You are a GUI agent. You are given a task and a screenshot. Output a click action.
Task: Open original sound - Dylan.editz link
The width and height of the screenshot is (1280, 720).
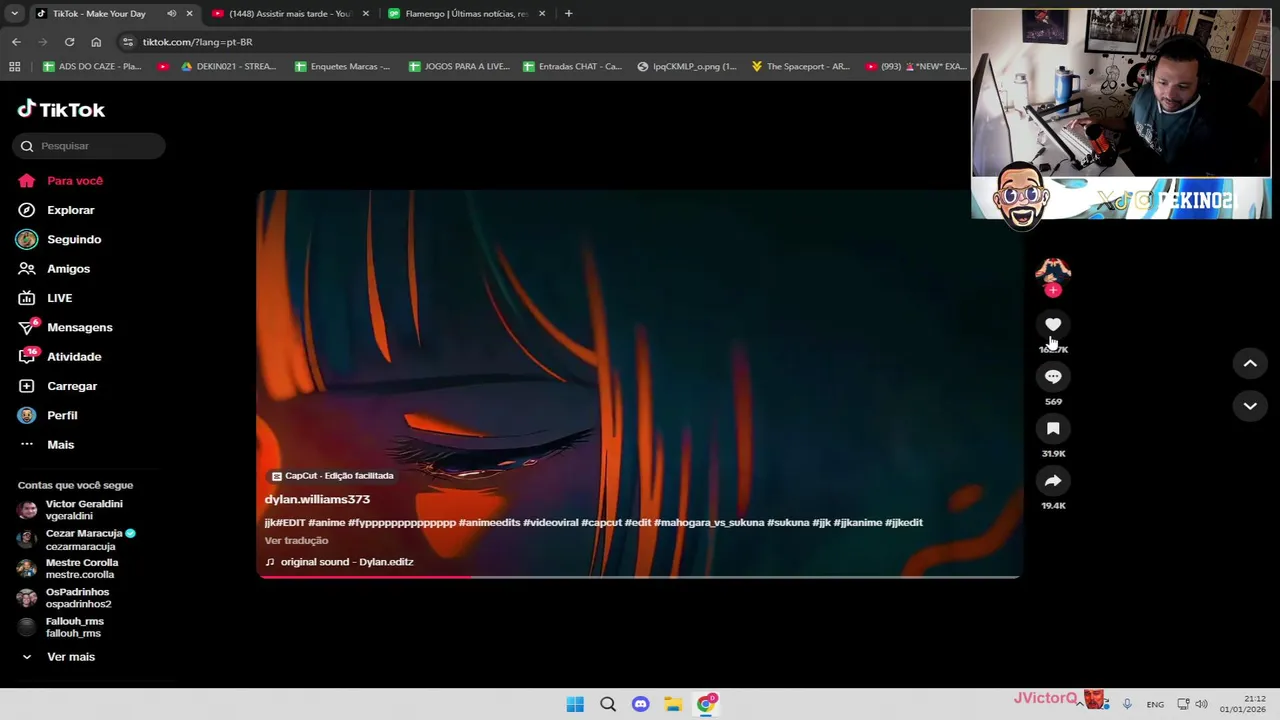click(346, 562)
